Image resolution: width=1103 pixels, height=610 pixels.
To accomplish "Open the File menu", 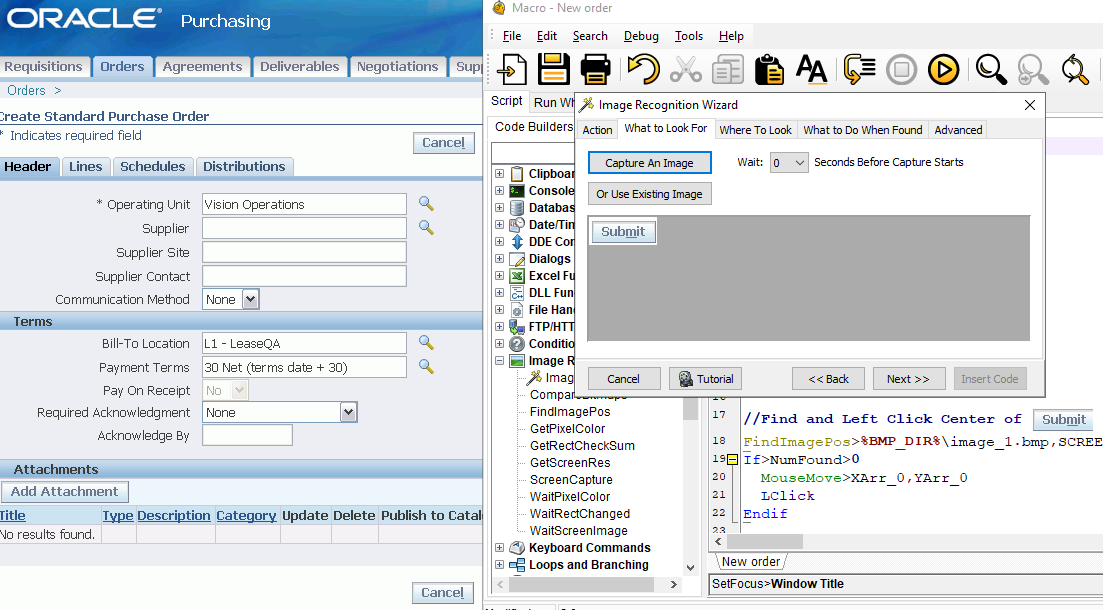I will pyautogui.click(x=512, y=36).
